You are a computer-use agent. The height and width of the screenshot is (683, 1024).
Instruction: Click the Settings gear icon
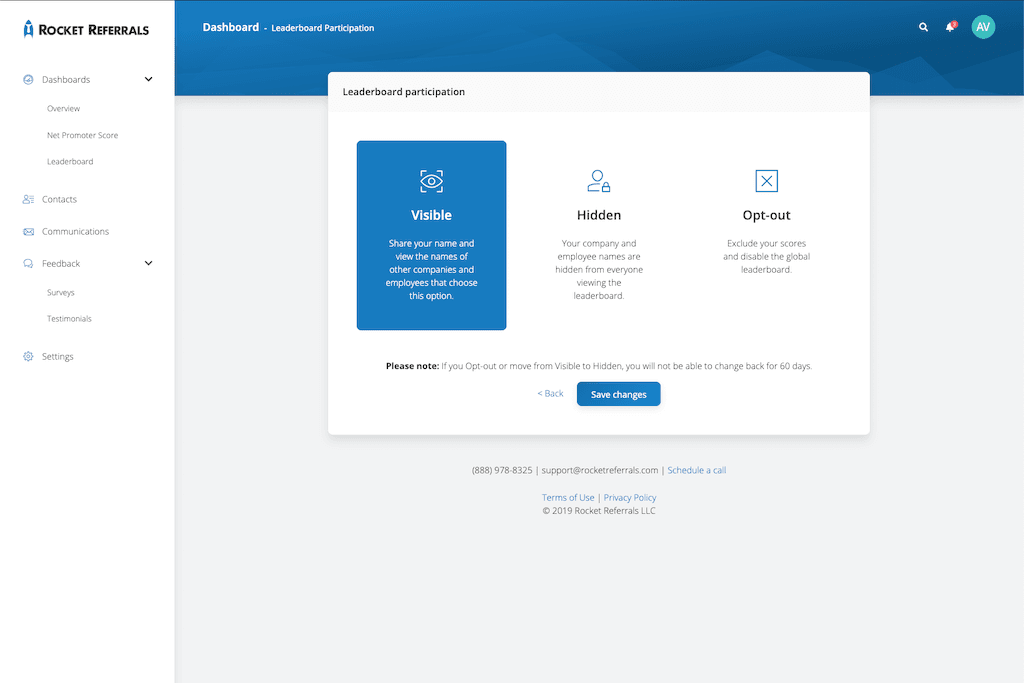point(28,357)
